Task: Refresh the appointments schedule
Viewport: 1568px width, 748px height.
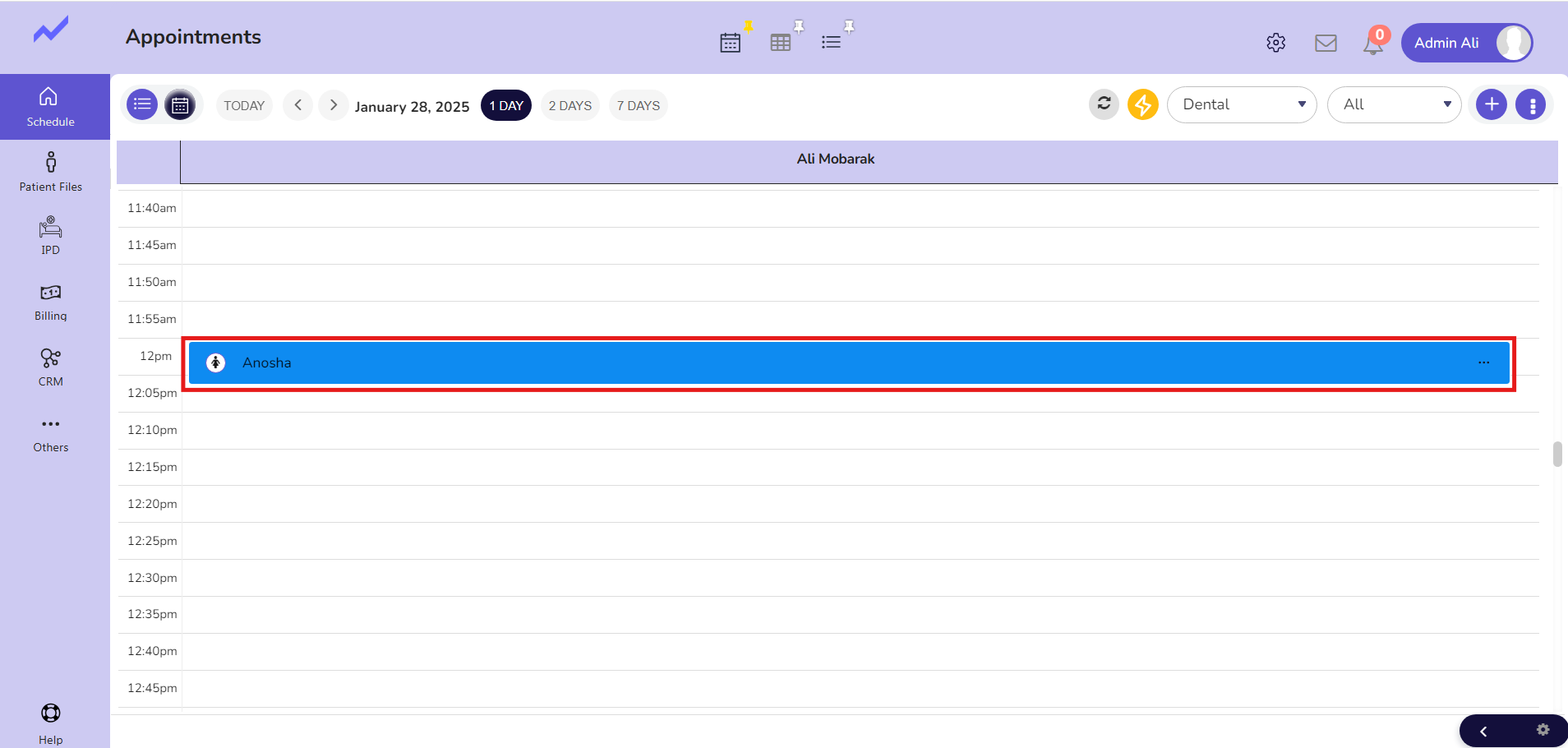Action: pyautogui.click(x=1104, y=104)
